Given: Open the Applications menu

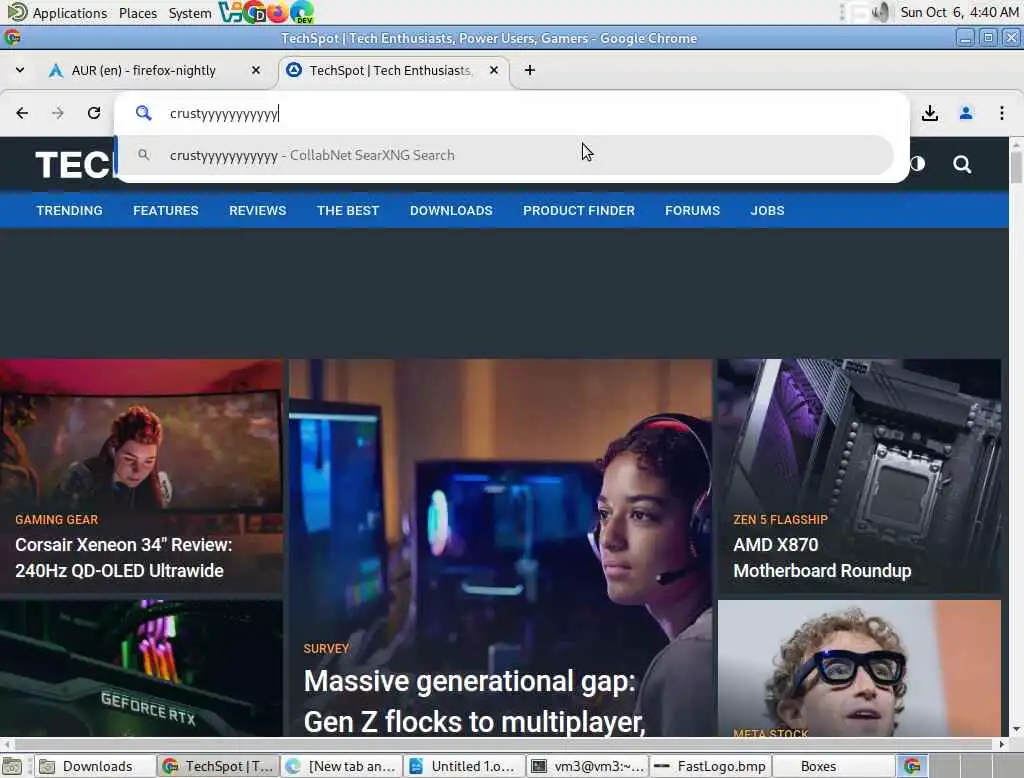Looking at the screenshot, I should pos(57,12).
